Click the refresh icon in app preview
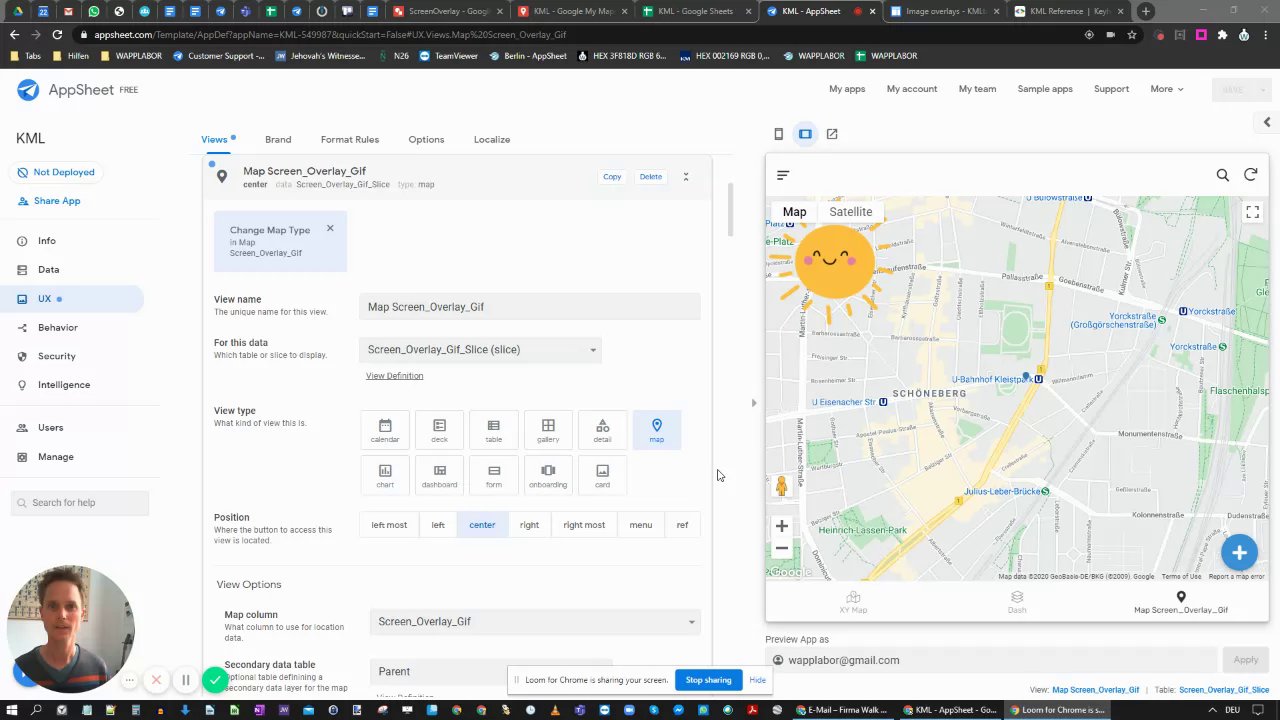 pyautogui.click(x=1250, y=175)
